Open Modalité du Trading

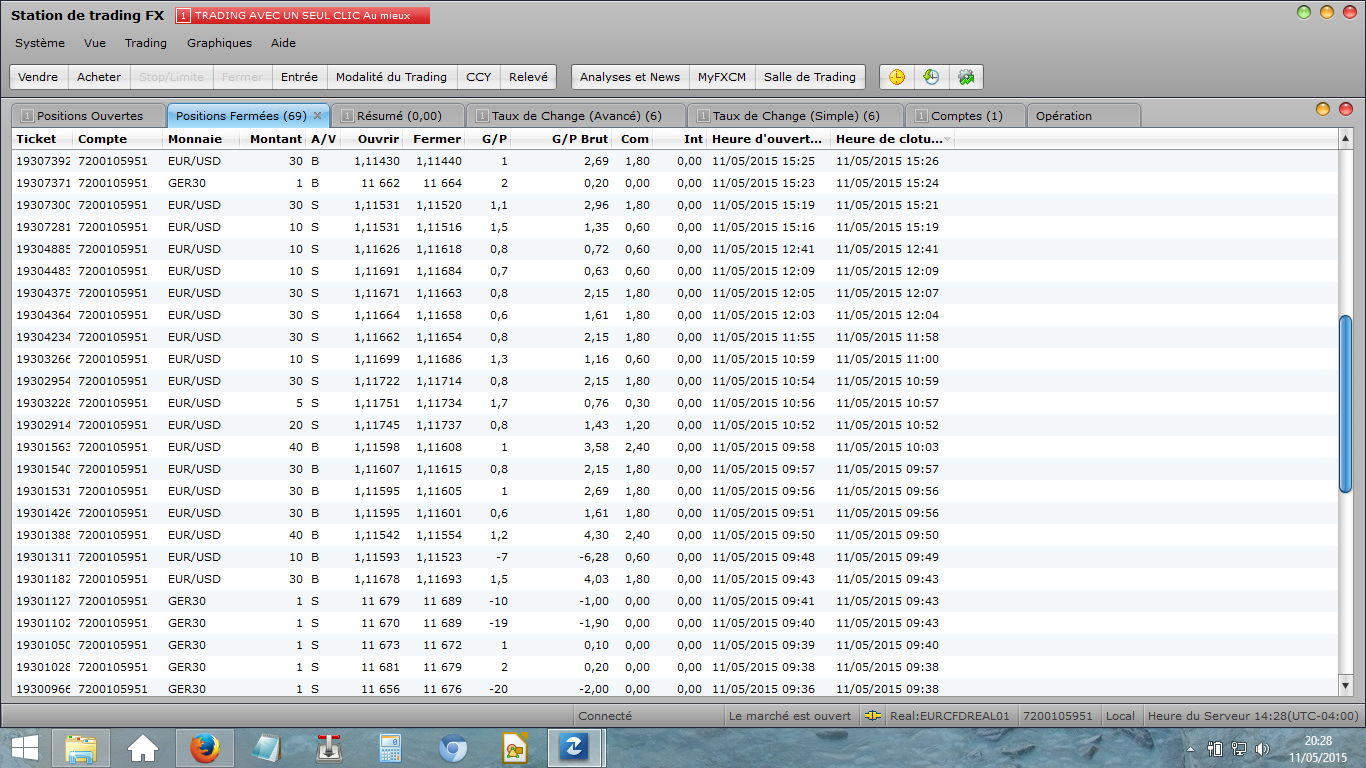click(391, 77)
